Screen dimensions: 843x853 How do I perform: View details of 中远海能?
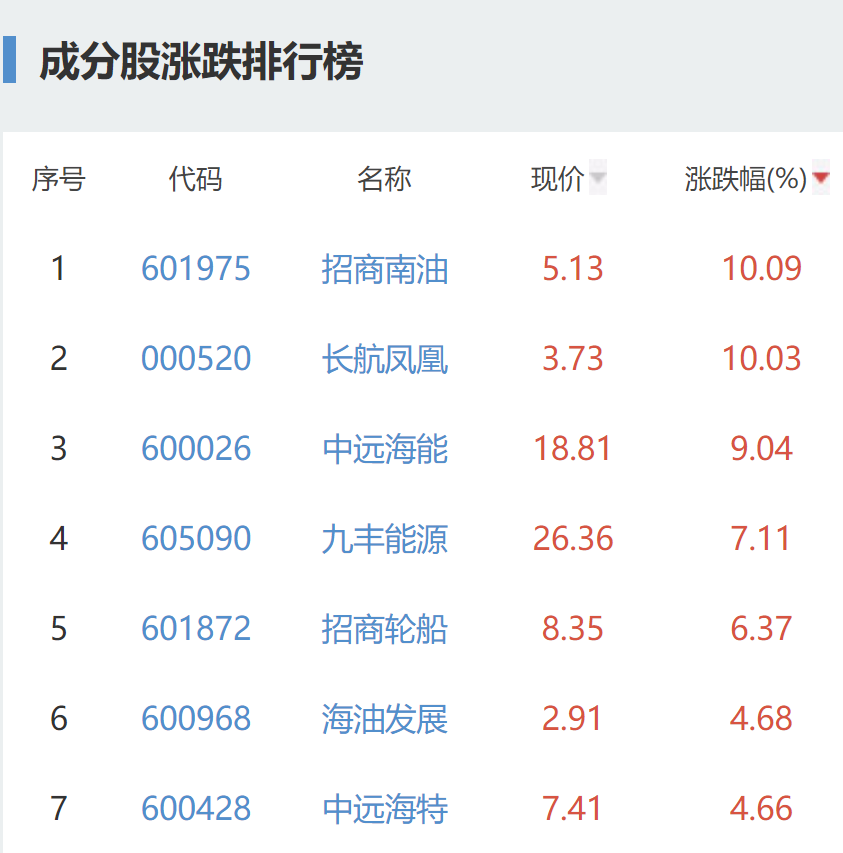tap(385, 448)
